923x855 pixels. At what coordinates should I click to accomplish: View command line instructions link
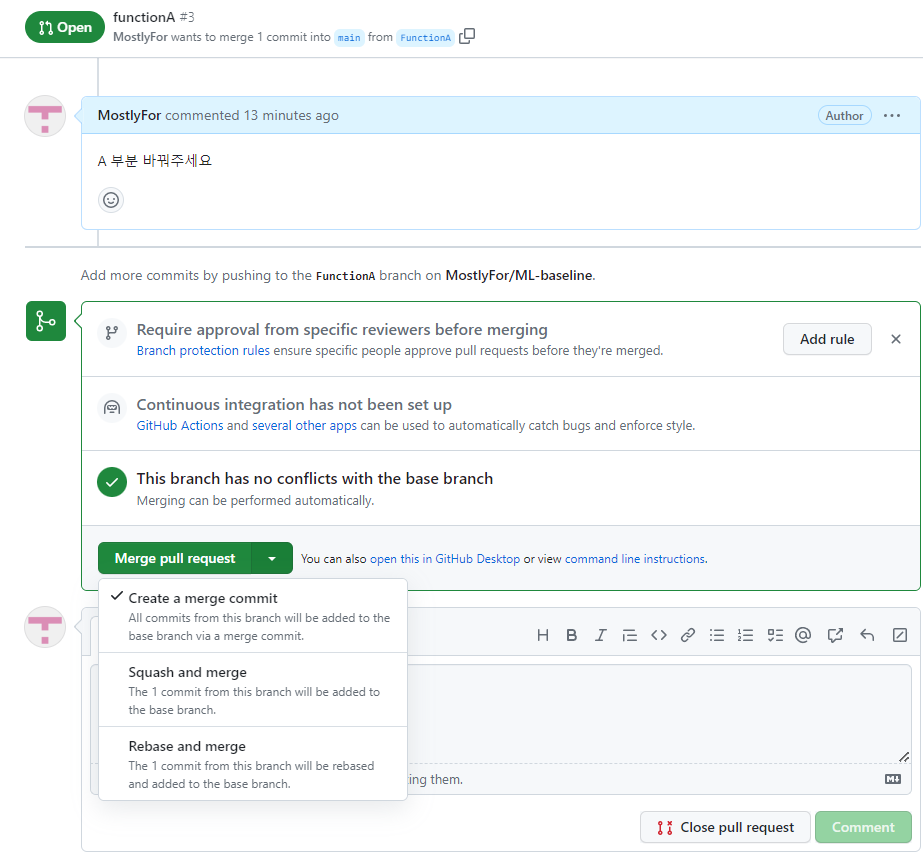(635, 559)
